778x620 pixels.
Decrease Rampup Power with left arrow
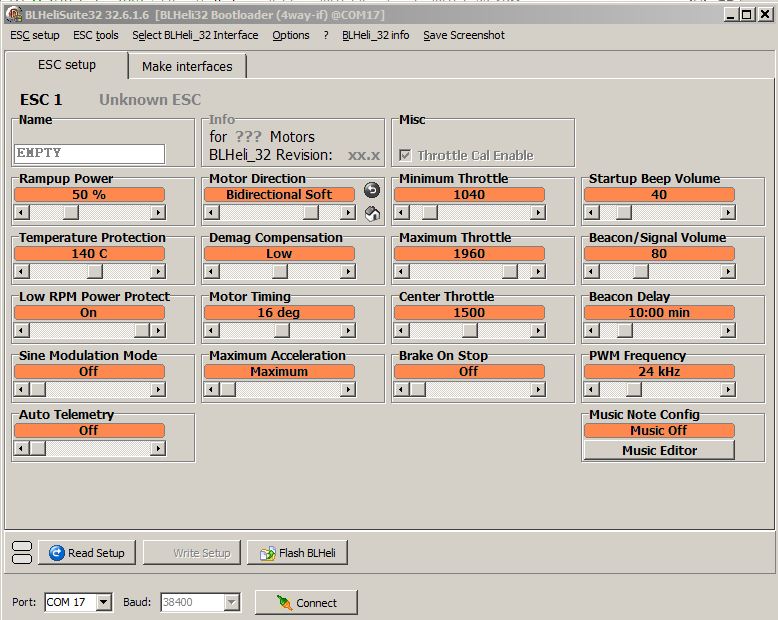coord(21,212)
